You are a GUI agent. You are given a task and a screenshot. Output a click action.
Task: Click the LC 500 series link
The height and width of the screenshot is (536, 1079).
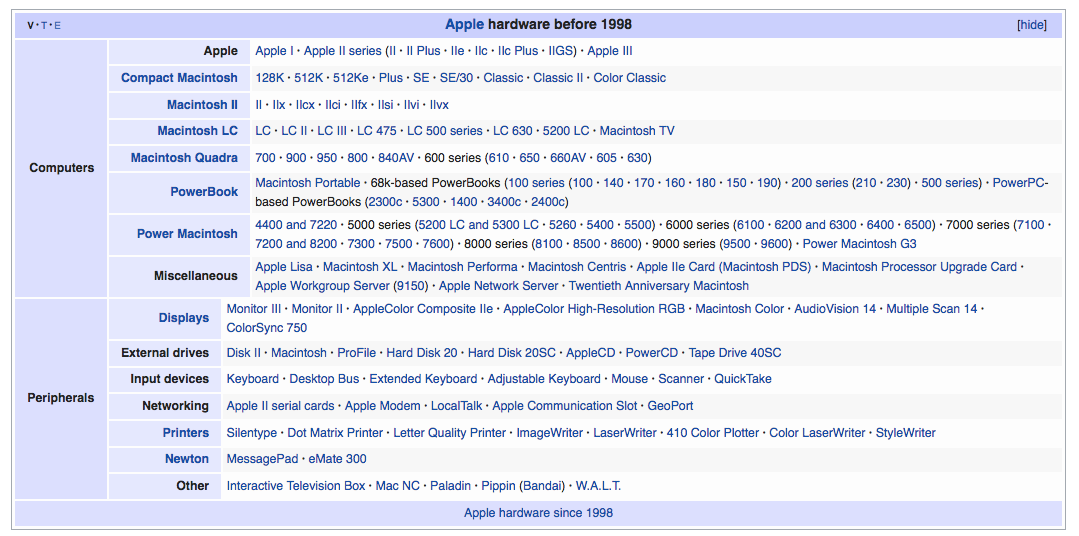(x=445, y=131)
